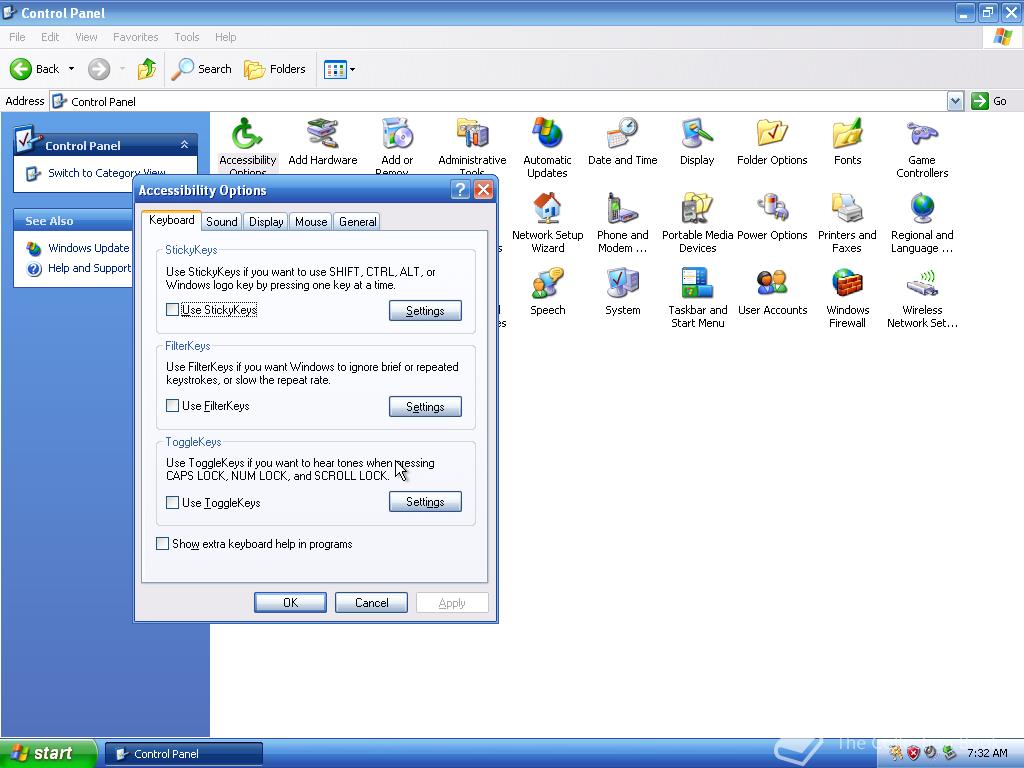Open User Accounts icon
1024x768 pixels.
tap(772, 291)
